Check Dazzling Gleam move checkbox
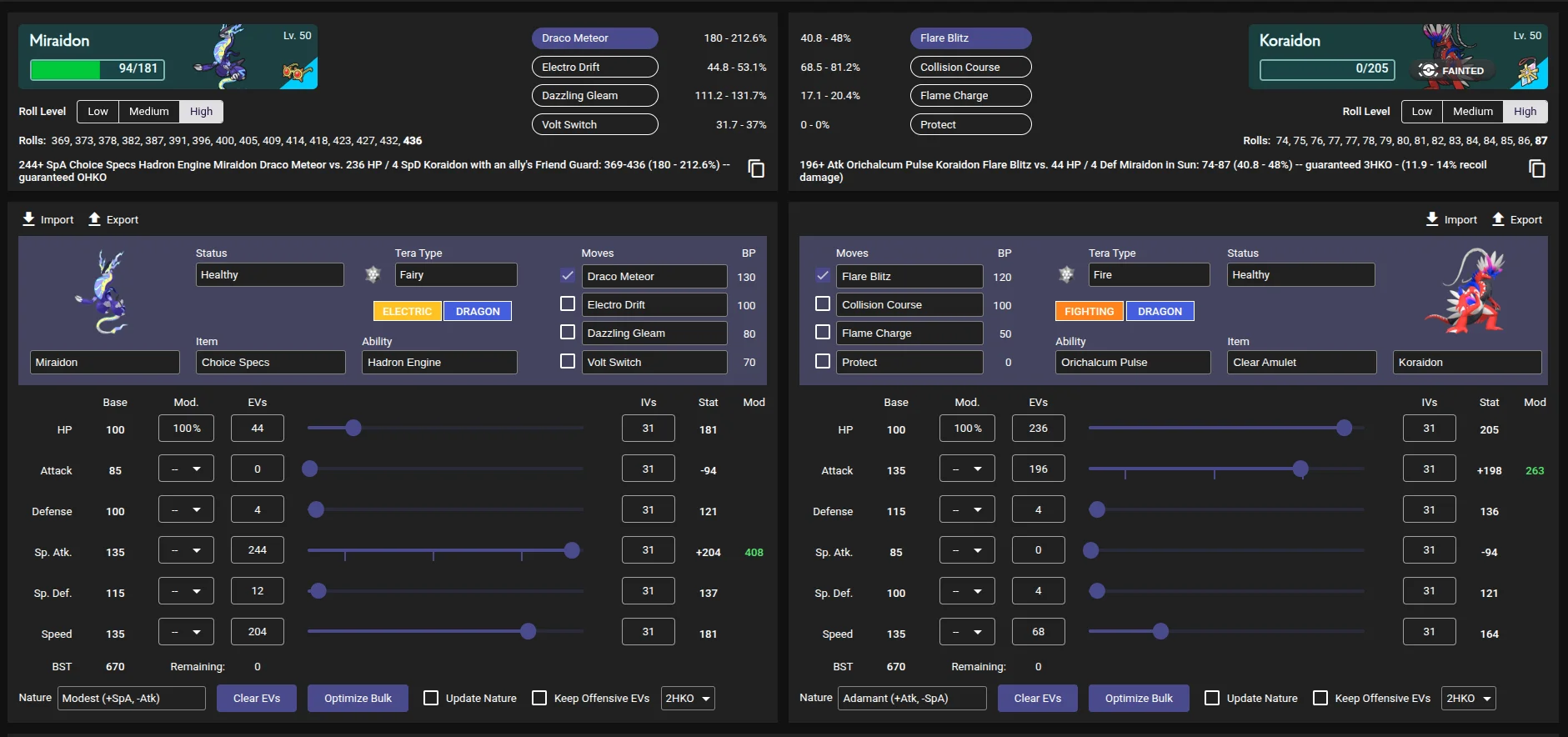Viewport: 1568px width, 737px height. tap(568, 332)
